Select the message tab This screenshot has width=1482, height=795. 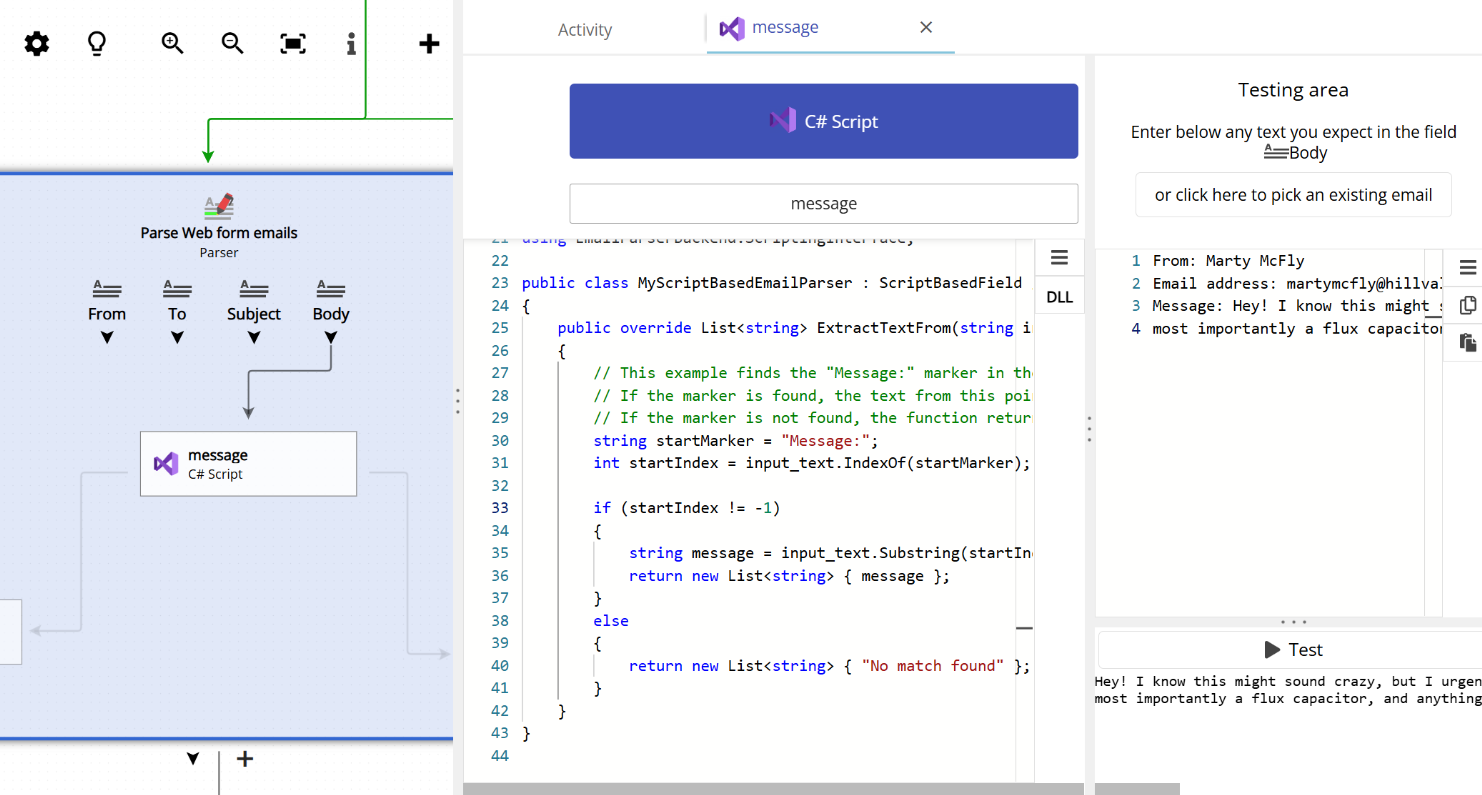pyautogui.click(x=783, y=27)
